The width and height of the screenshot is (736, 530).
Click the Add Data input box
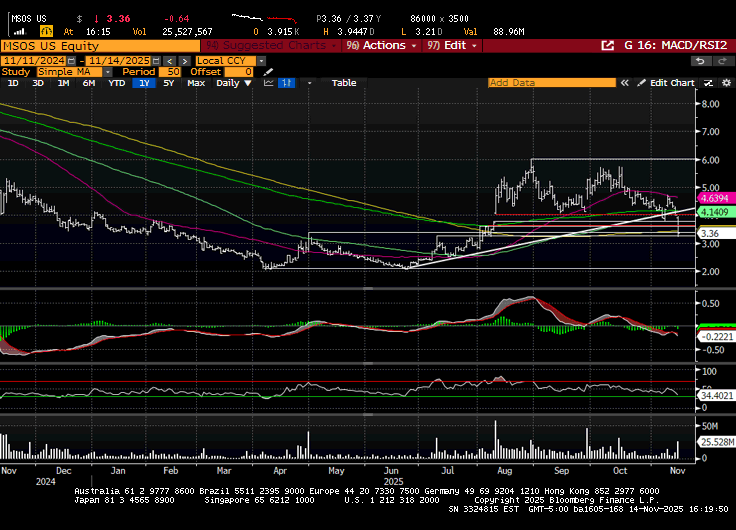(x=552, y=83)
